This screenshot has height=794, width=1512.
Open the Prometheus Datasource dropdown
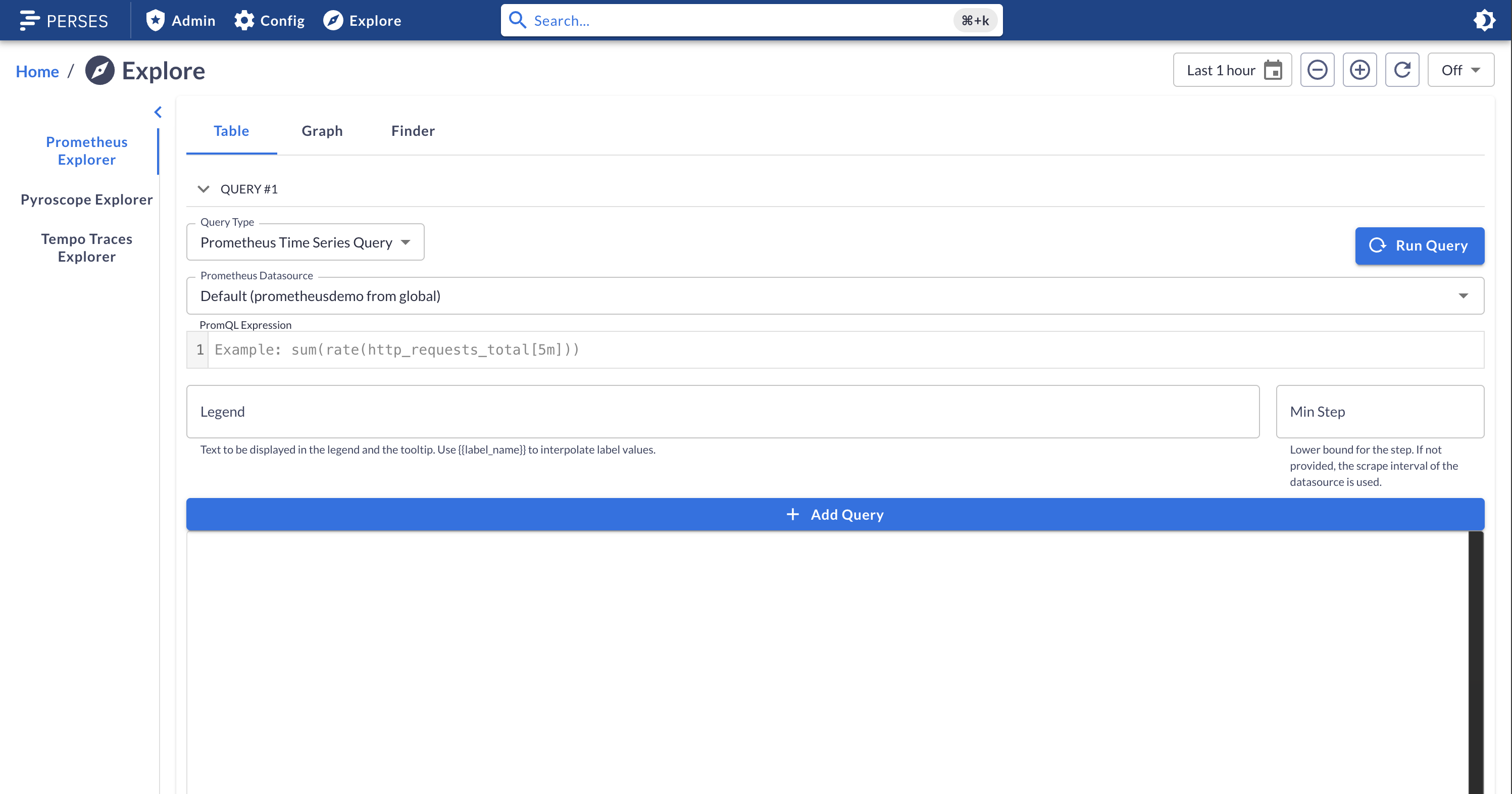coord(834,296)
